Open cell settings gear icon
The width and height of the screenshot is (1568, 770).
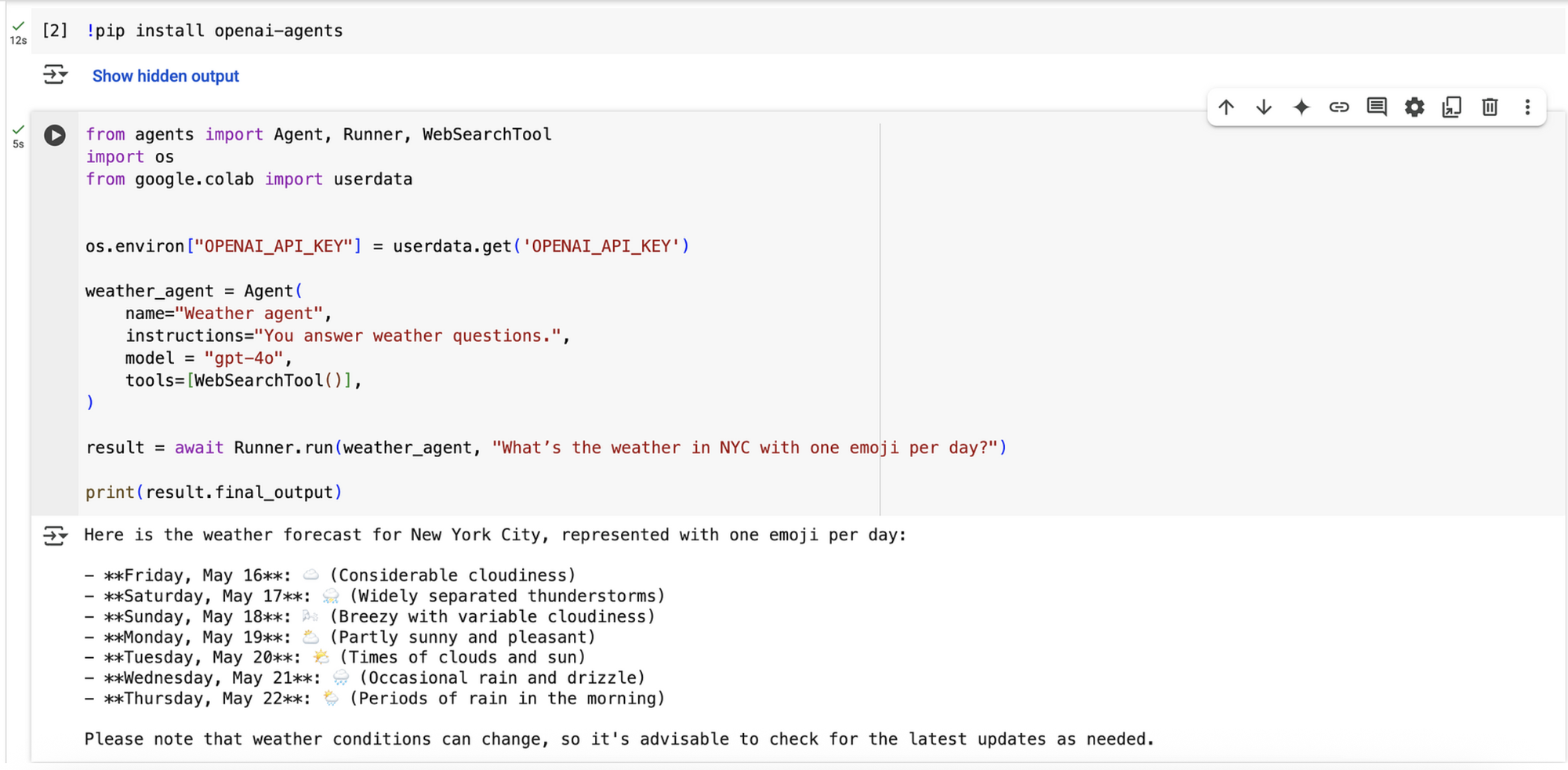pos(1414,107)
